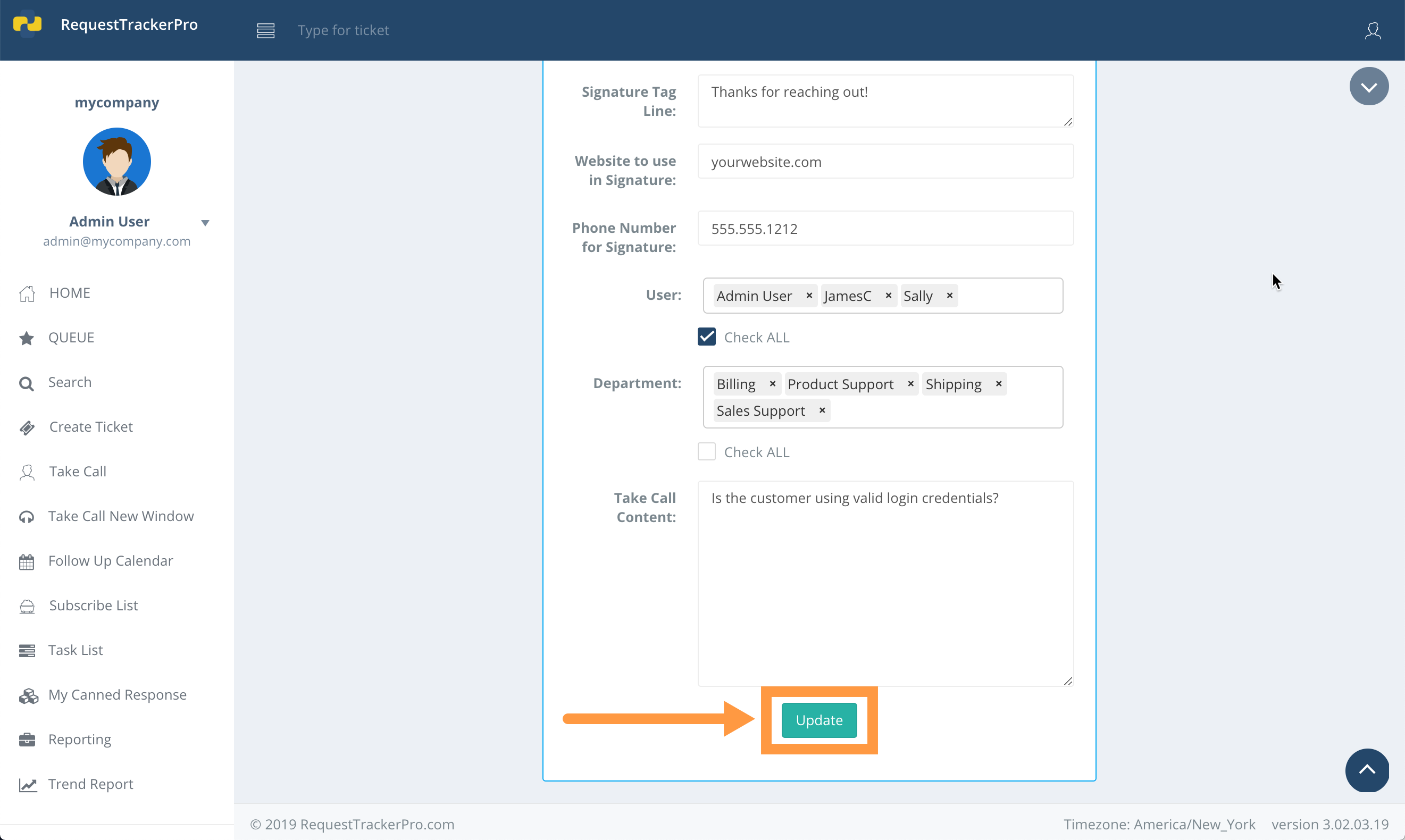
Task: Uncheck Check ALL under the User field
Action: click(706, 336)
